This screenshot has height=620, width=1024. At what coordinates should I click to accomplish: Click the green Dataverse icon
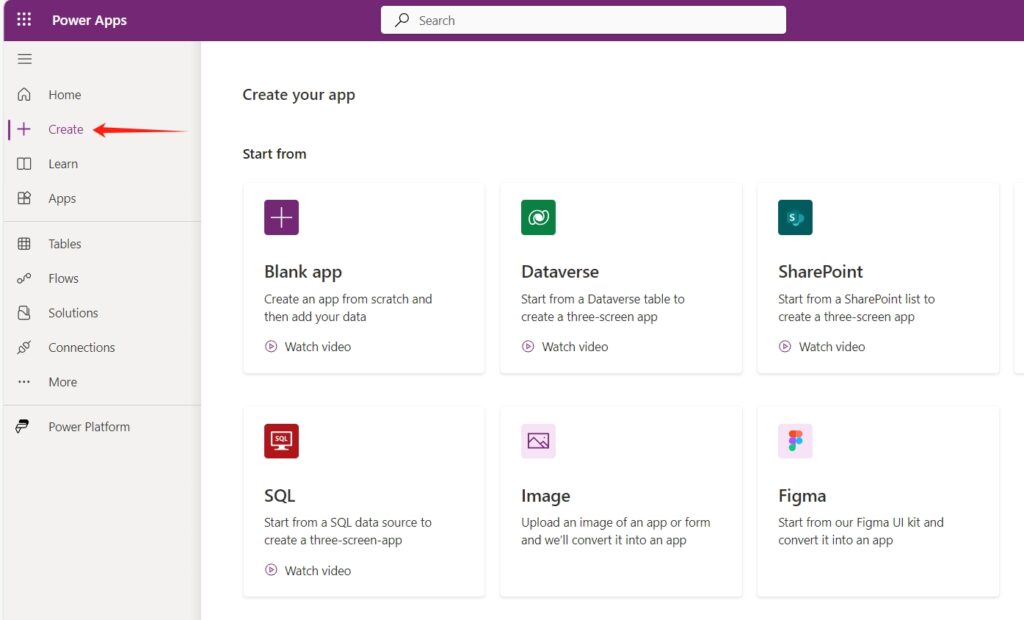[538, 217]
